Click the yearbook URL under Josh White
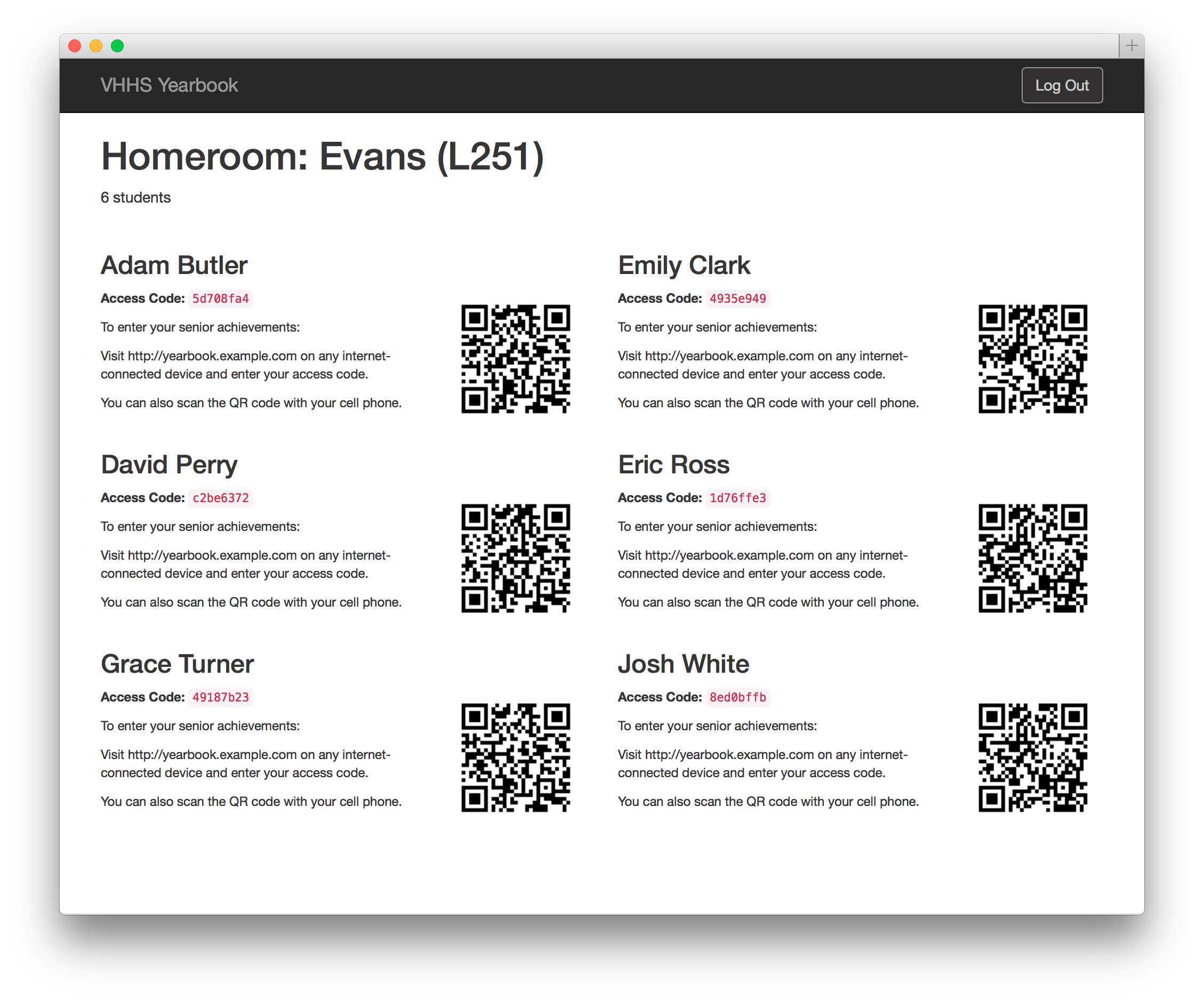 (x=729, y=755)
